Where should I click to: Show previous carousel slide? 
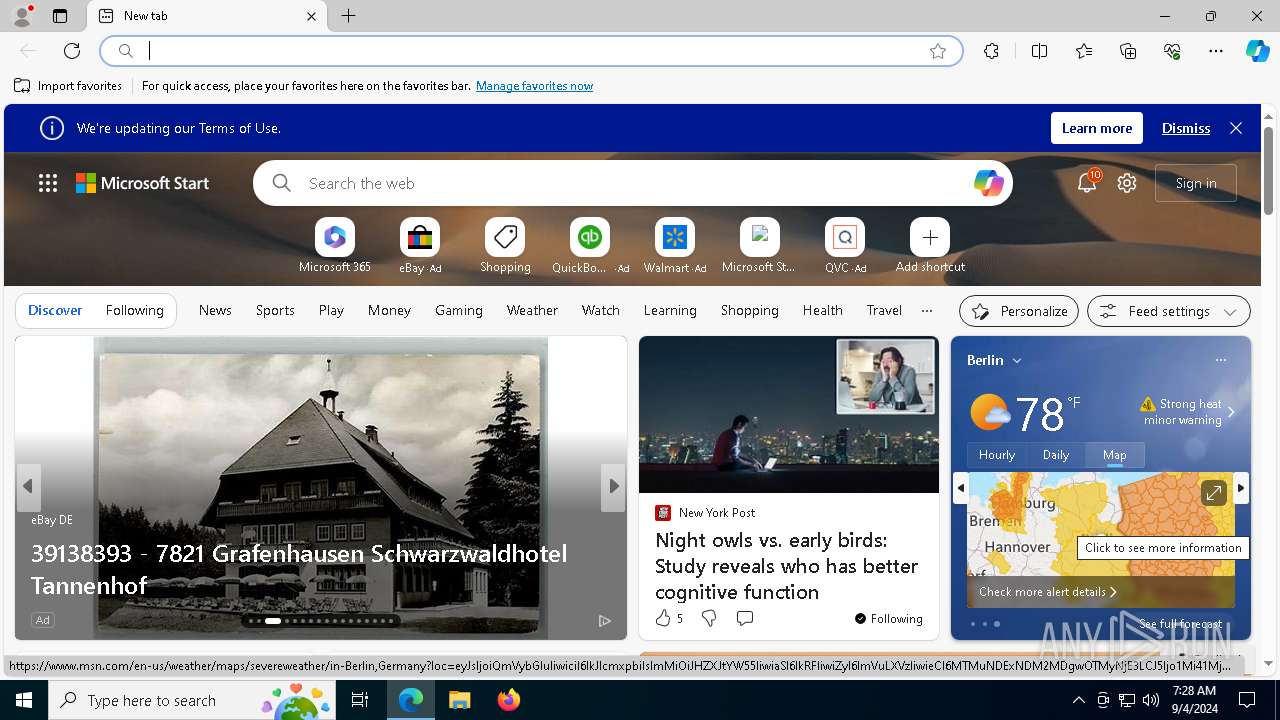[28, 486]
